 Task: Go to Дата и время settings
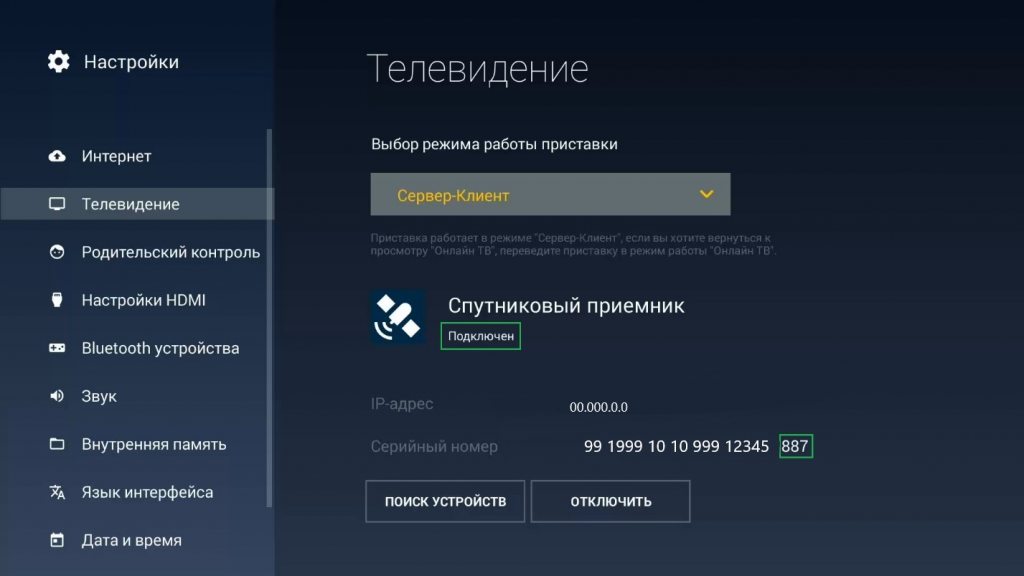coord(137,540)
